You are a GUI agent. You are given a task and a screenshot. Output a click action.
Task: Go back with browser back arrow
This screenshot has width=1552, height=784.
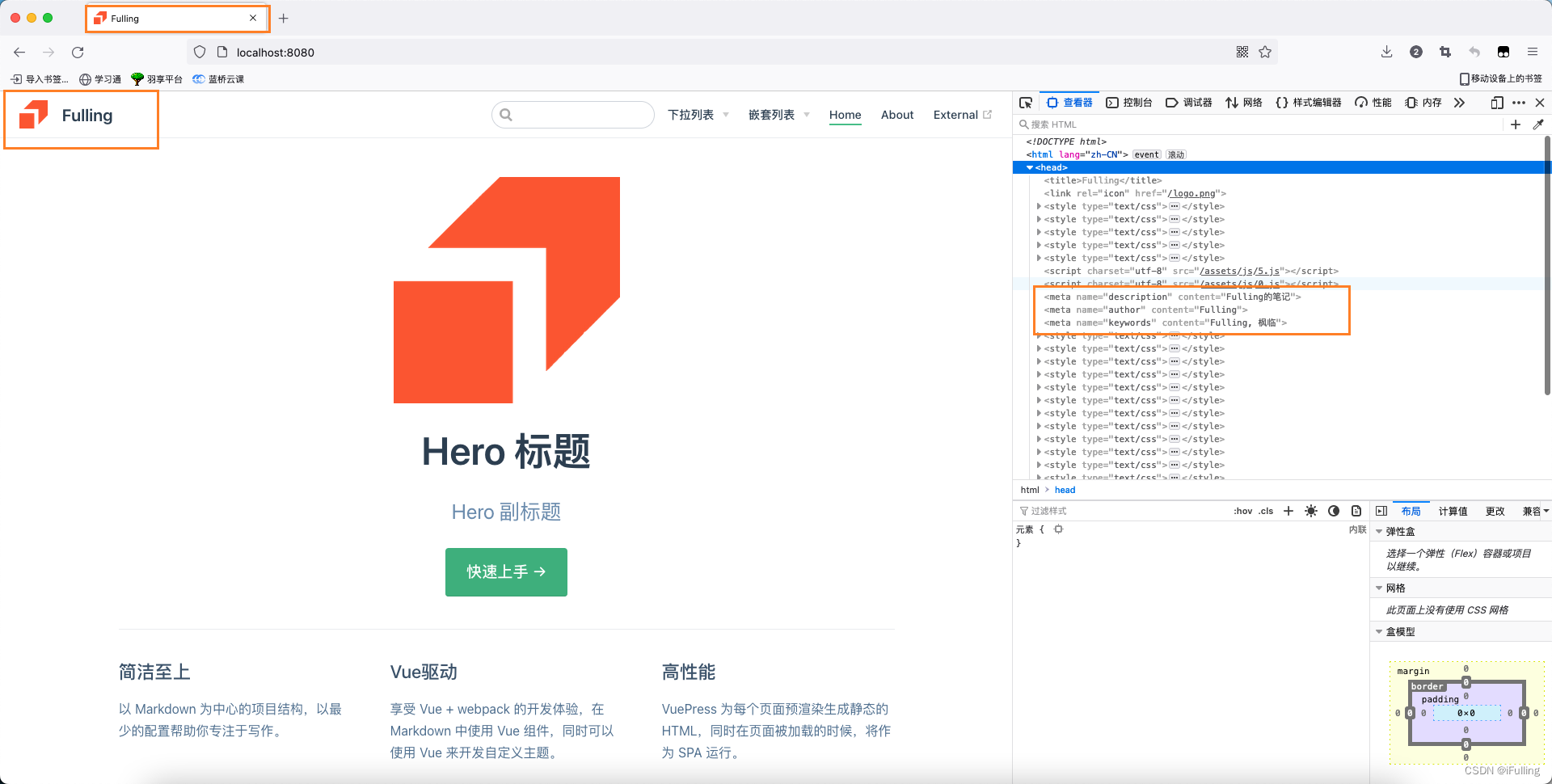point(19,52)
